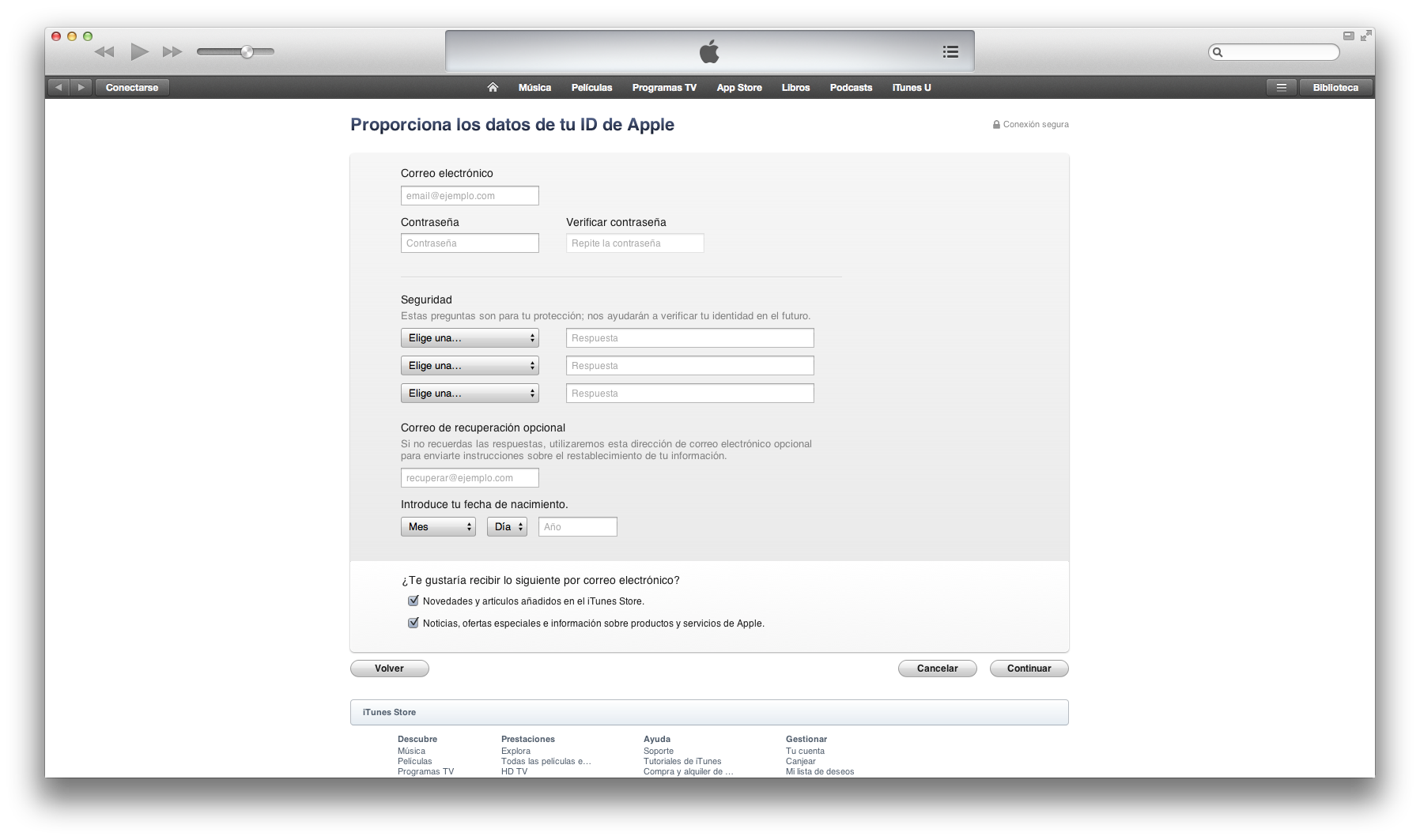Screen dimensions: 1420x840
Task: Click the Continuar button
Action: pyautogui.click(x=1029, y=669)
